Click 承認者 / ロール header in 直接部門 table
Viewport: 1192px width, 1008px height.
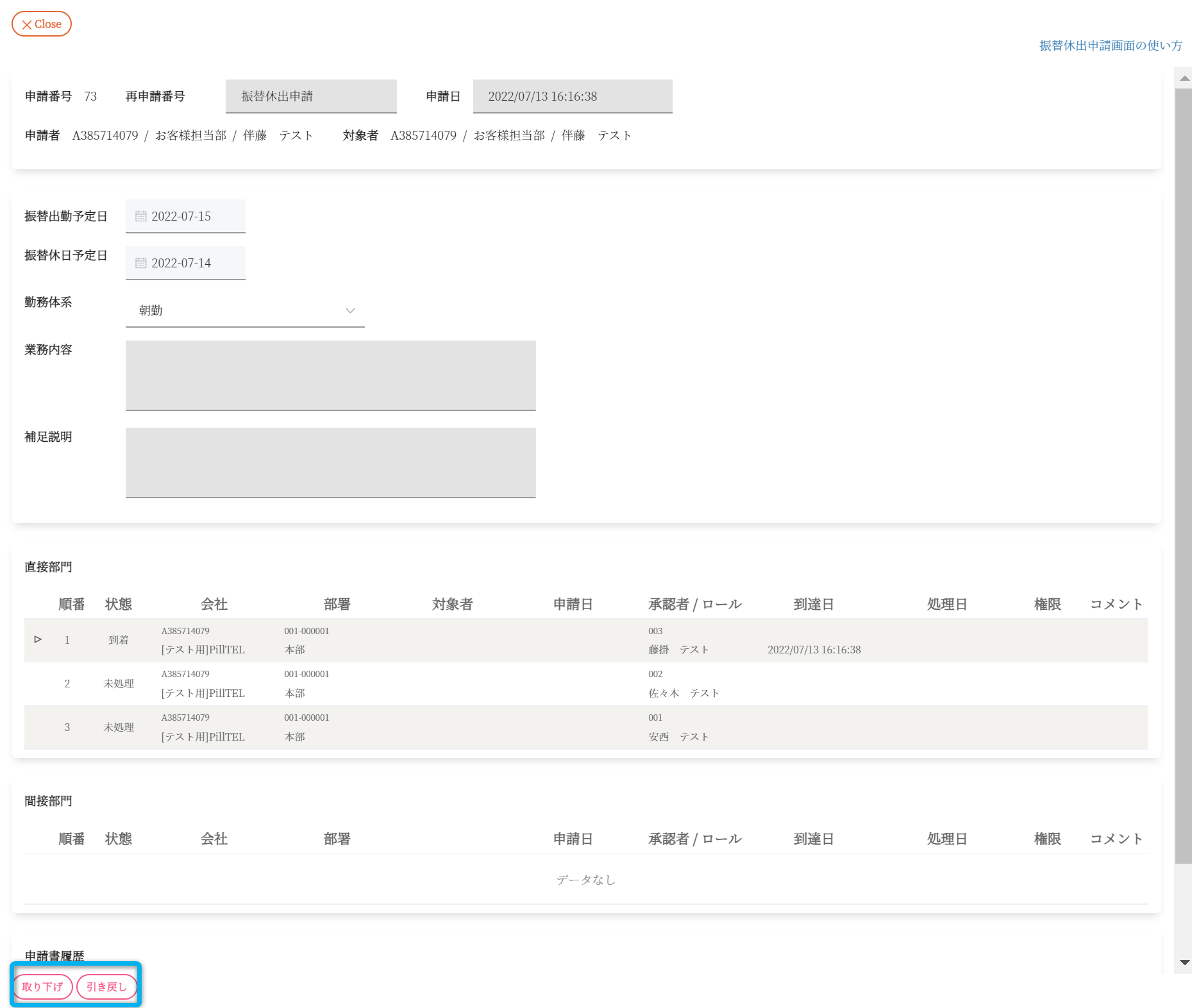point(694,604)
